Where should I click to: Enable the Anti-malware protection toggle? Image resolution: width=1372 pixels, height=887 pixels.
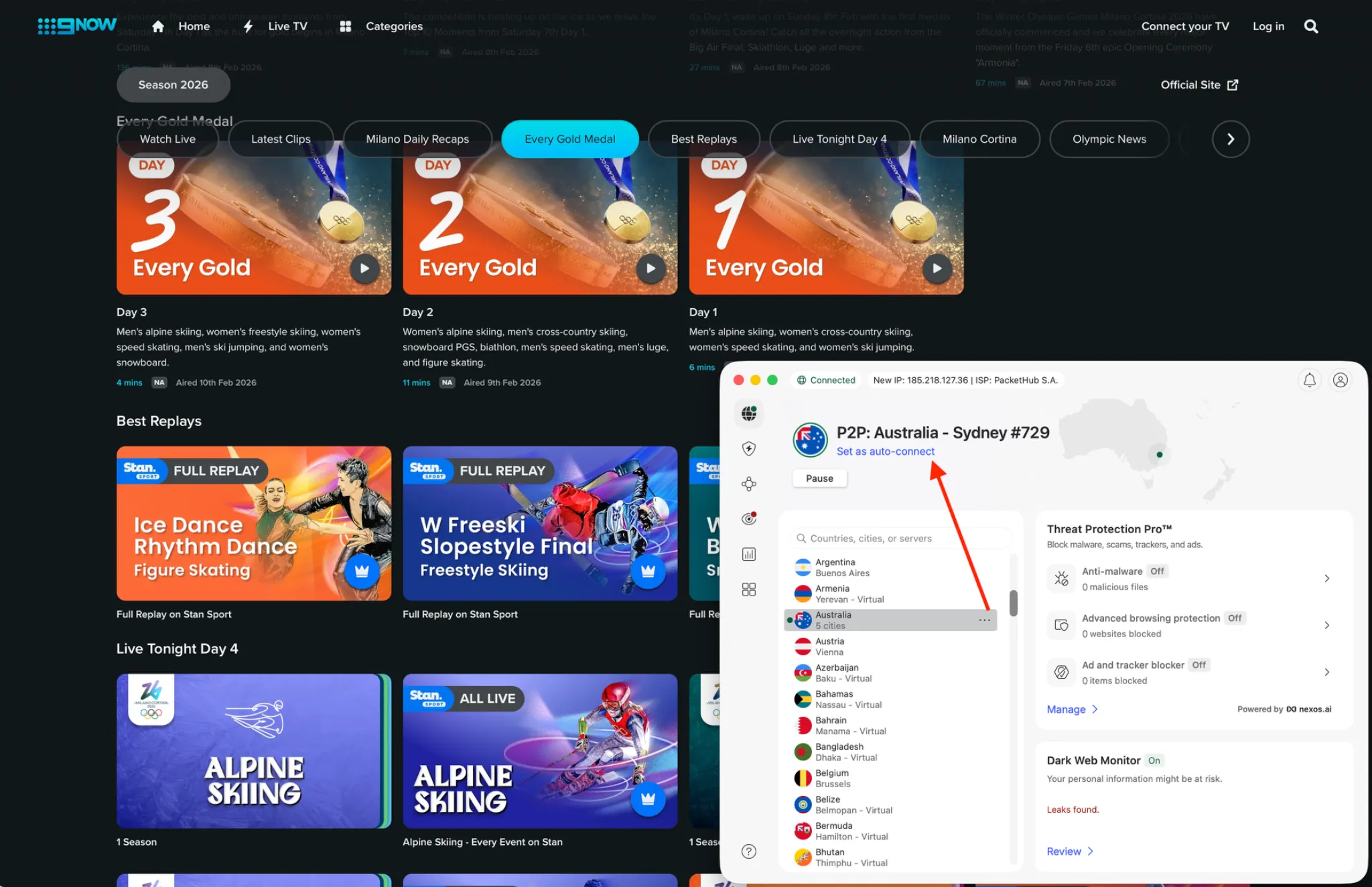coord(1157,571)
